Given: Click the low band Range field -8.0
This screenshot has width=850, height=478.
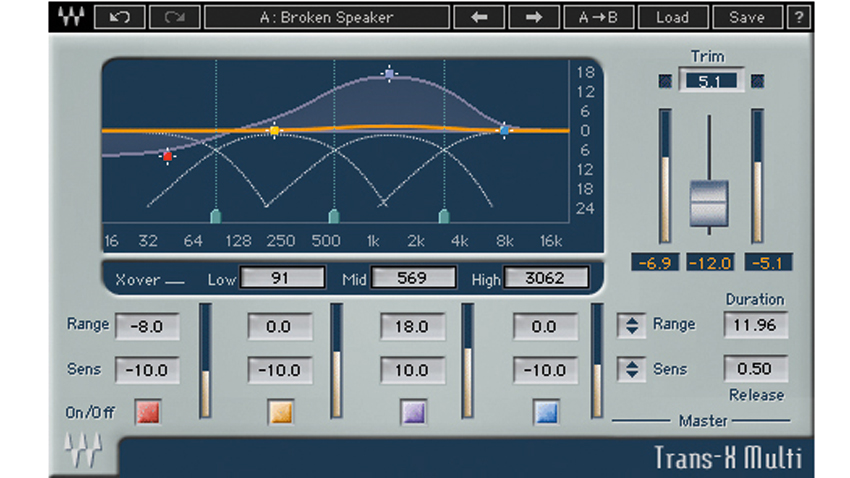Looking at the screenshot, I should [147, 326].
